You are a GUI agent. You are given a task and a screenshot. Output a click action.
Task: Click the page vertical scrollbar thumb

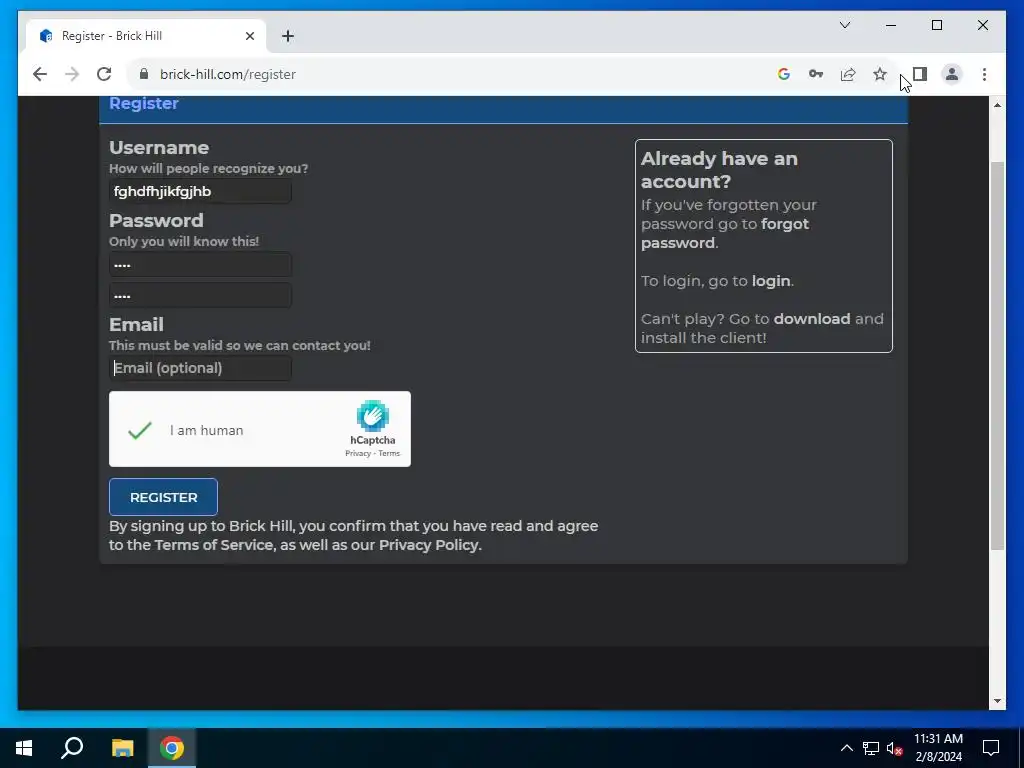pos(997,355)
